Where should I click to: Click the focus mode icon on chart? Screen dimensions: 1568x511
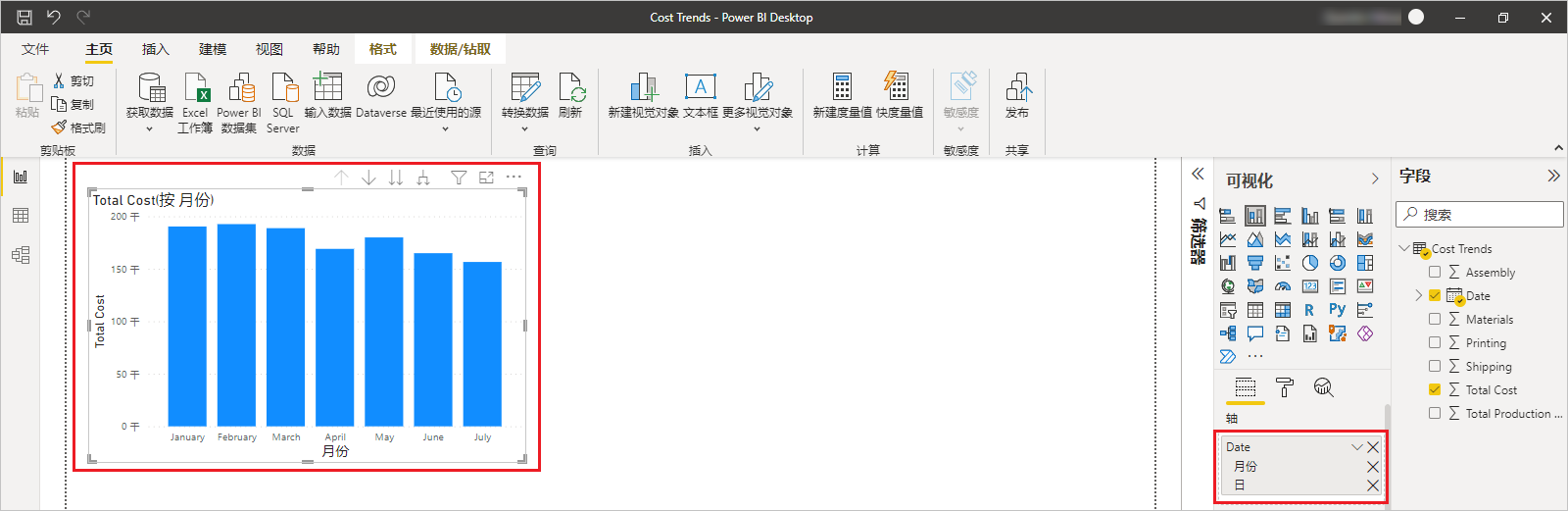click(x=486, y=178)
